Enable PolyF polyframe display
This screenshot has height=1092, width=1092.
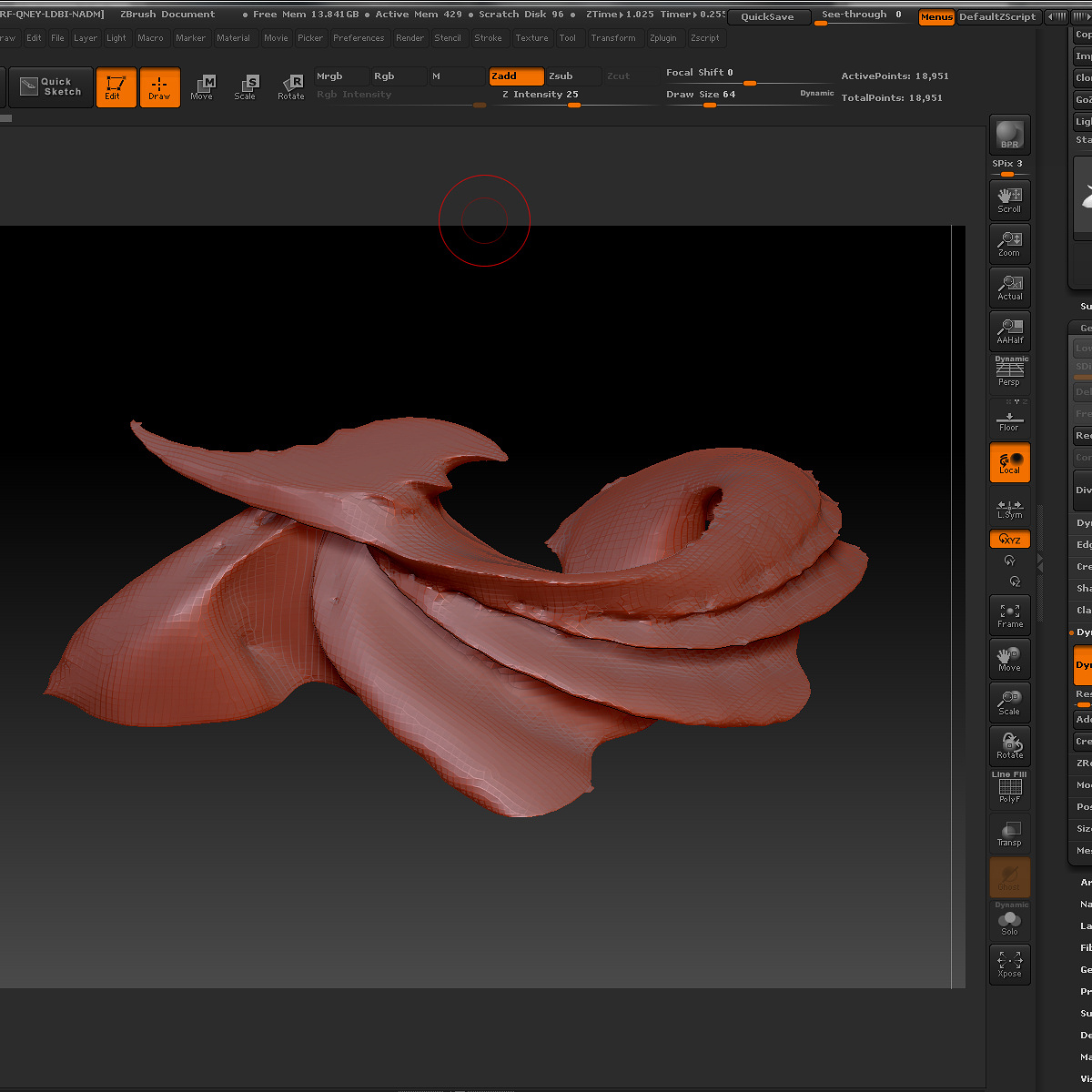tap(1009, 789)
